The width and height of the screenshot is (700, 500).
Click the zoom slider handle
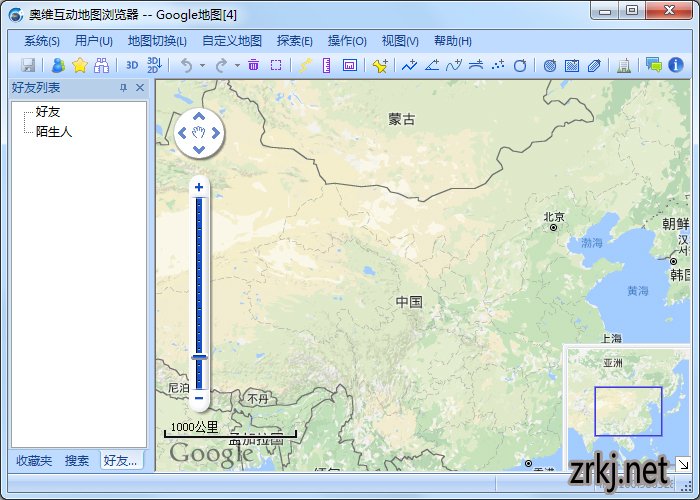[199, 357]
